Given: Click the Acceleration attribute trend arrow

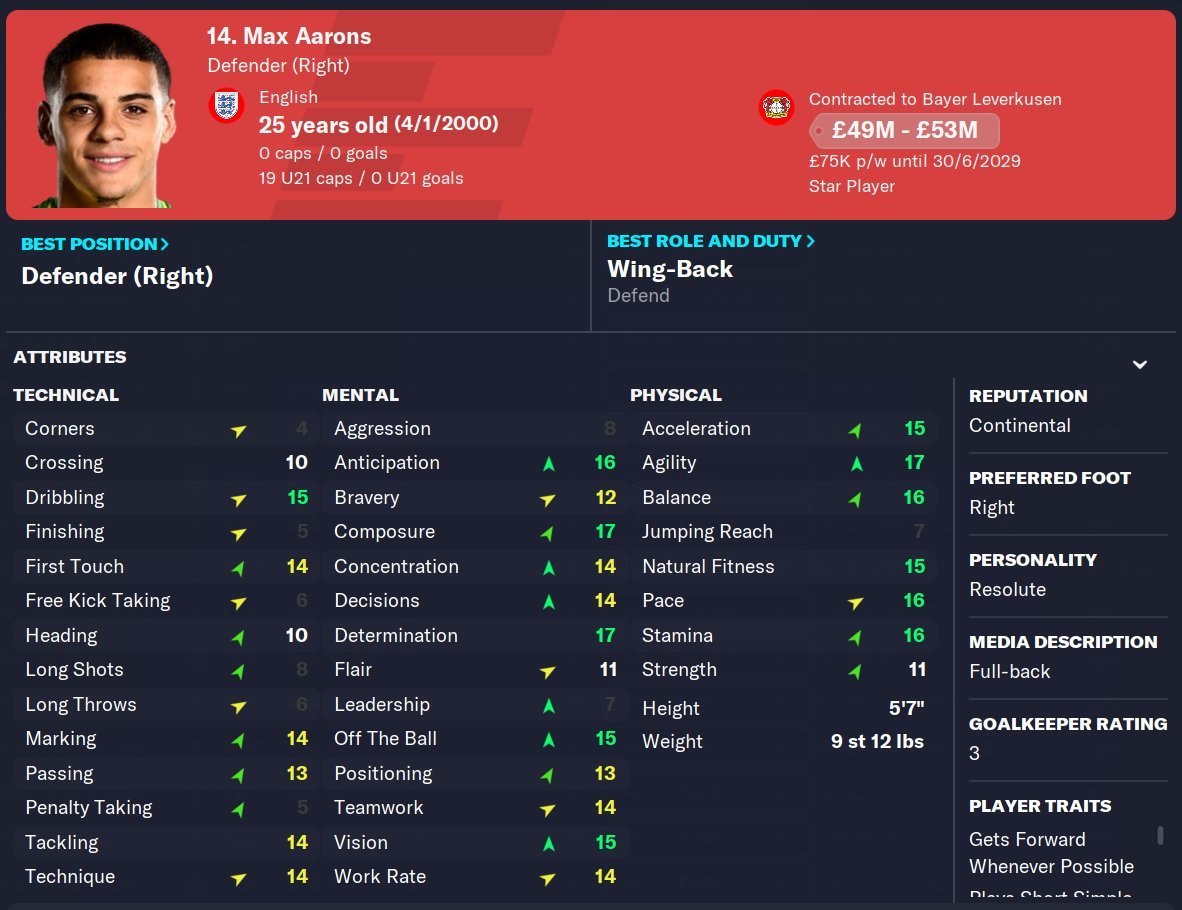Looking at the screenshot, I should (x=855, y=429).
